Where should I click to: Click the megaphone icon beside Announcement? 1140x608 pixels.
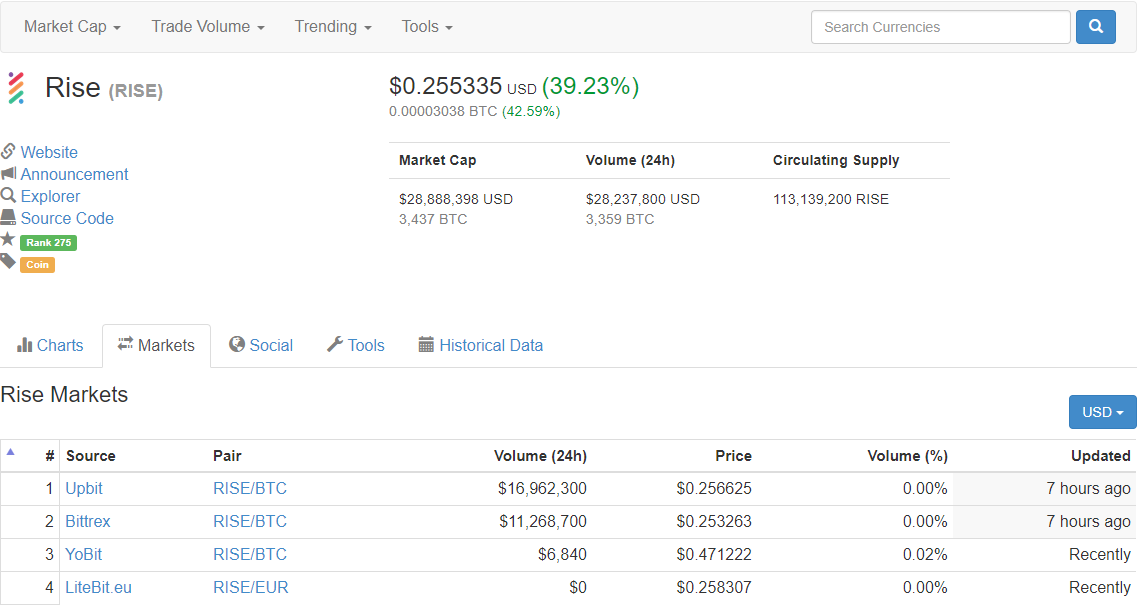(x=8, y=174)
